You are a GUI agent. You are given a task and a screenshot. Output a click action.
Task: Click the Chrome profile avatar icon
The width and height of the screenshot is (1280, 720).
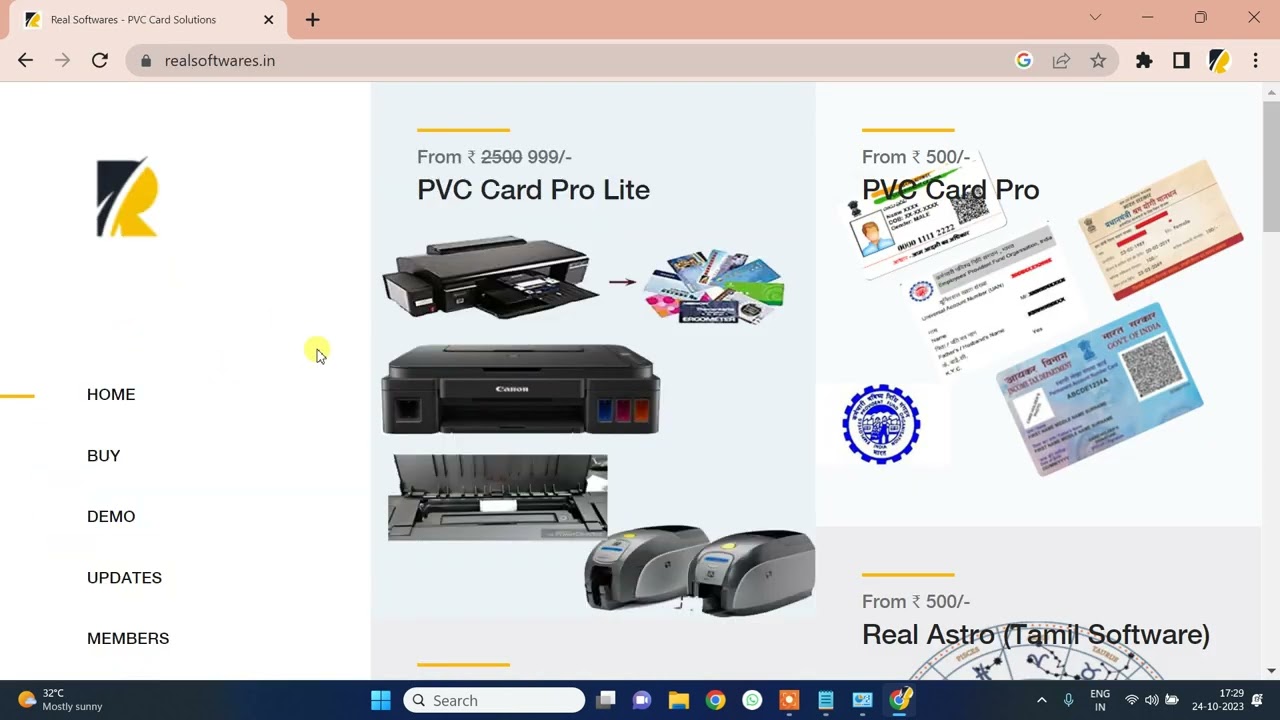click(1218, 61)
